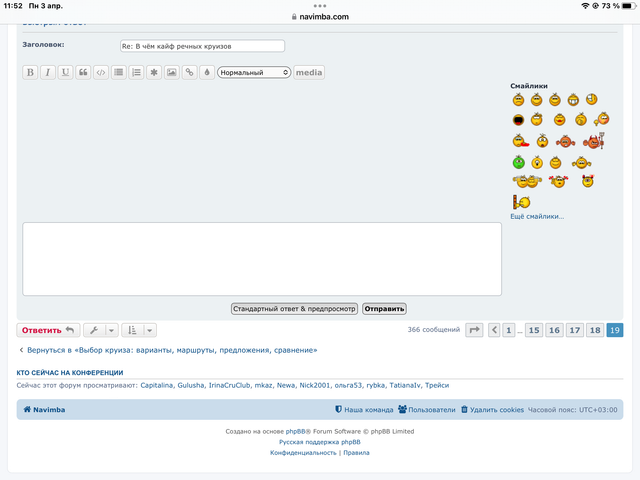This screenshot has height=480, width=640.
Task: Add list item asterisk button
Action: click(x=154, y=73)
